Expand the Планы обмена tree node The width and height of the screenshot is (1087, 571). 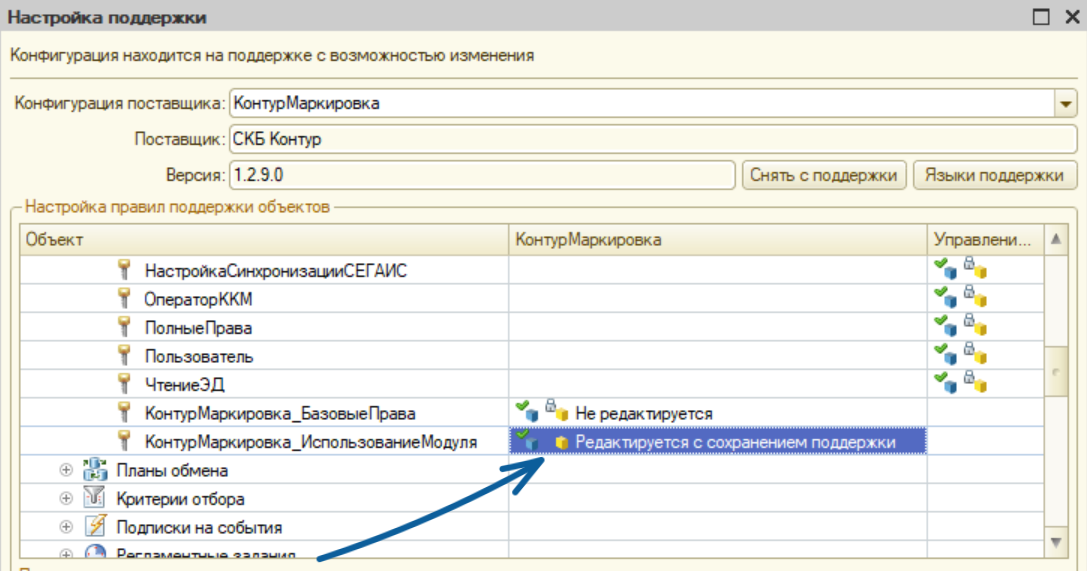pyautogui.click(x=66, y=470)
